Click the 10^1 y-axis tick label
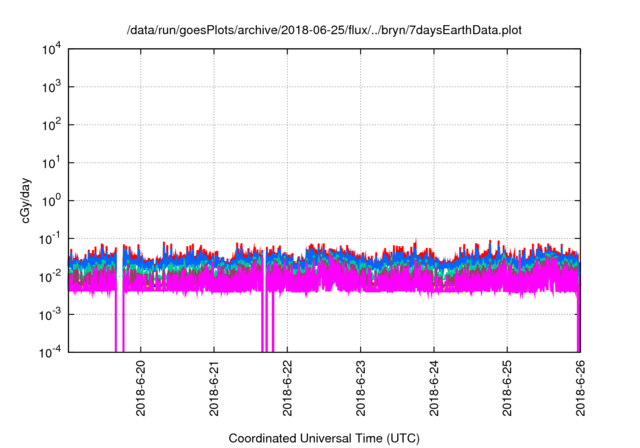Viewport: 640px width, 448px height. tap(51, 163)
